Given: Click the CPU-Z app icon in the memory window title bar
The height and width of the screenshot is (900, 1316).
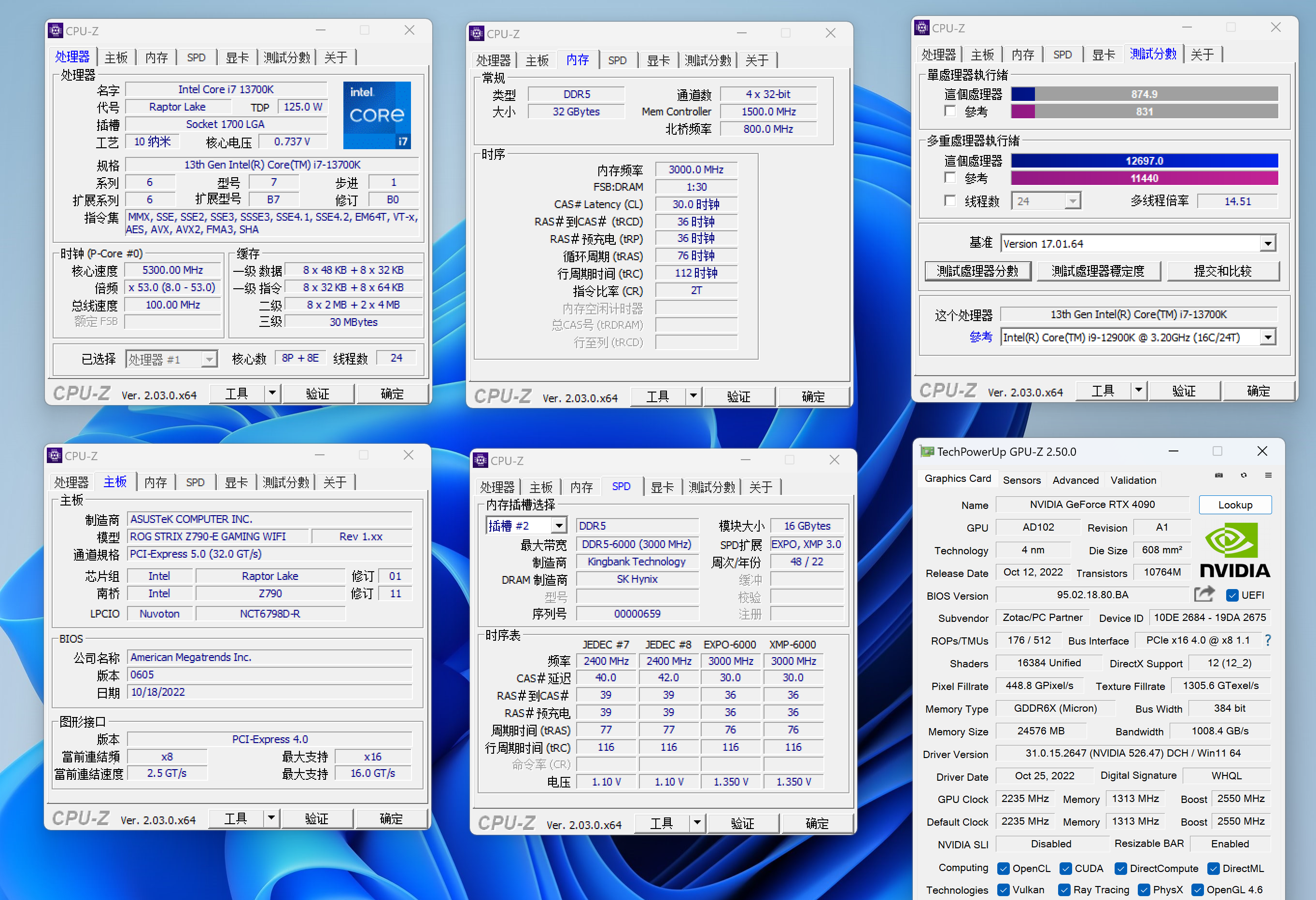Looking at the screenshot, I should 477,33.
